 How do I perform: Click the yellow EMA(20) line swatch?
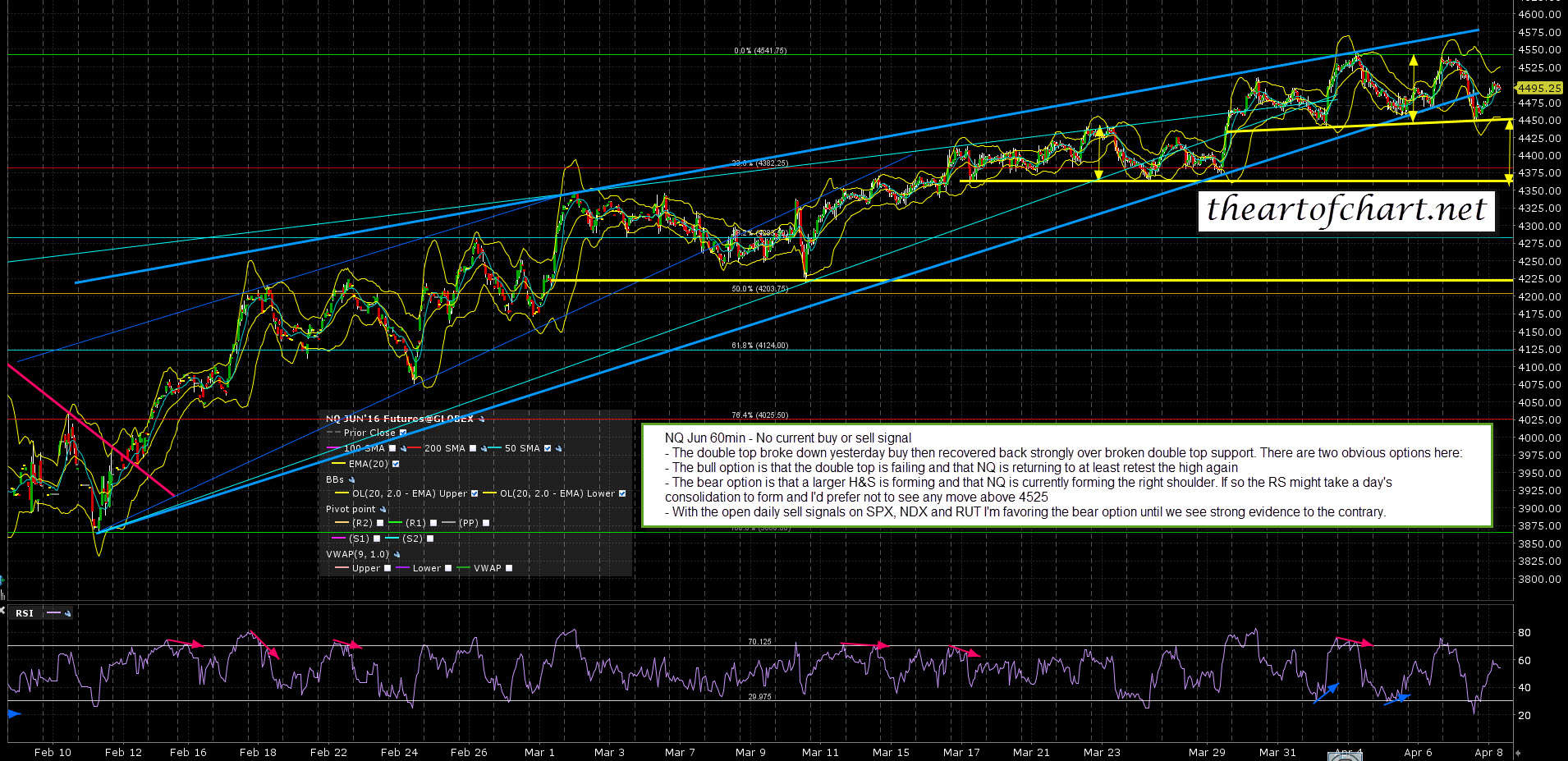337,464
